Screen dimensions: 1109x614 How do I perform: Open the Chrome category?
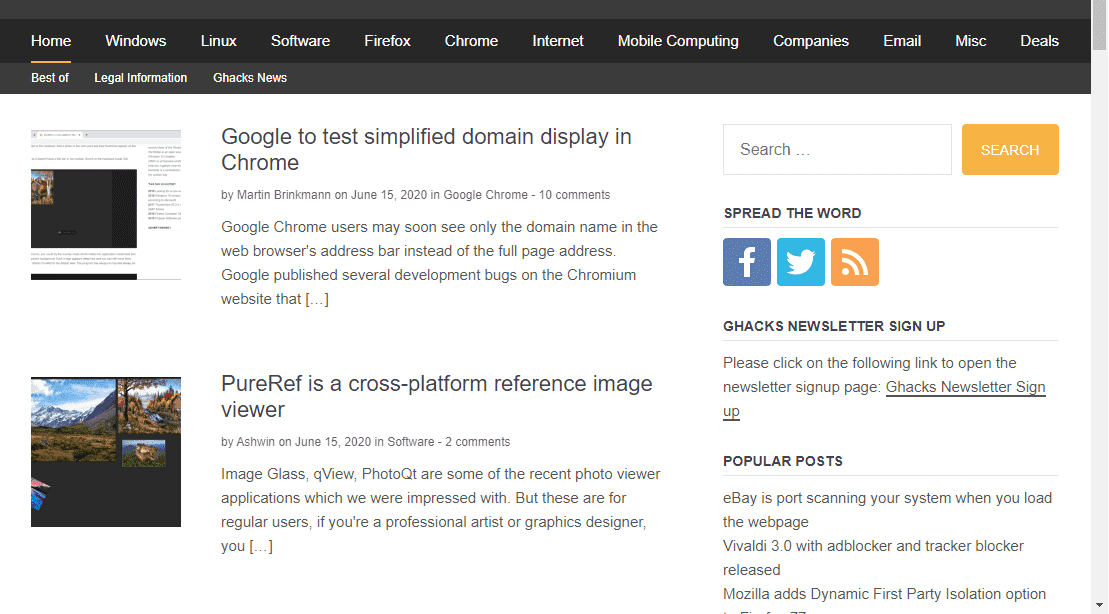471,41
